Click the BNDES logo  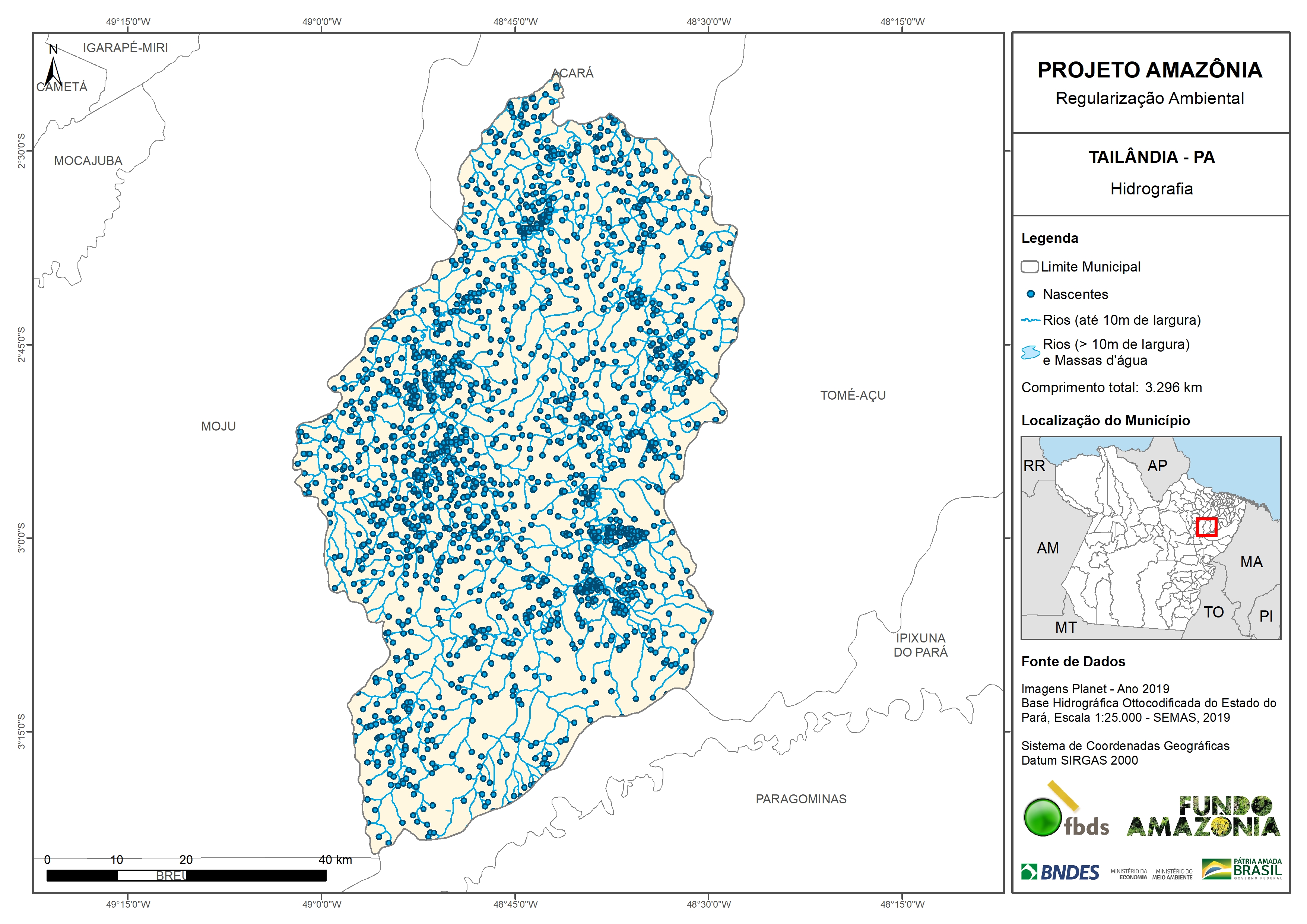tap(1060, 872)
